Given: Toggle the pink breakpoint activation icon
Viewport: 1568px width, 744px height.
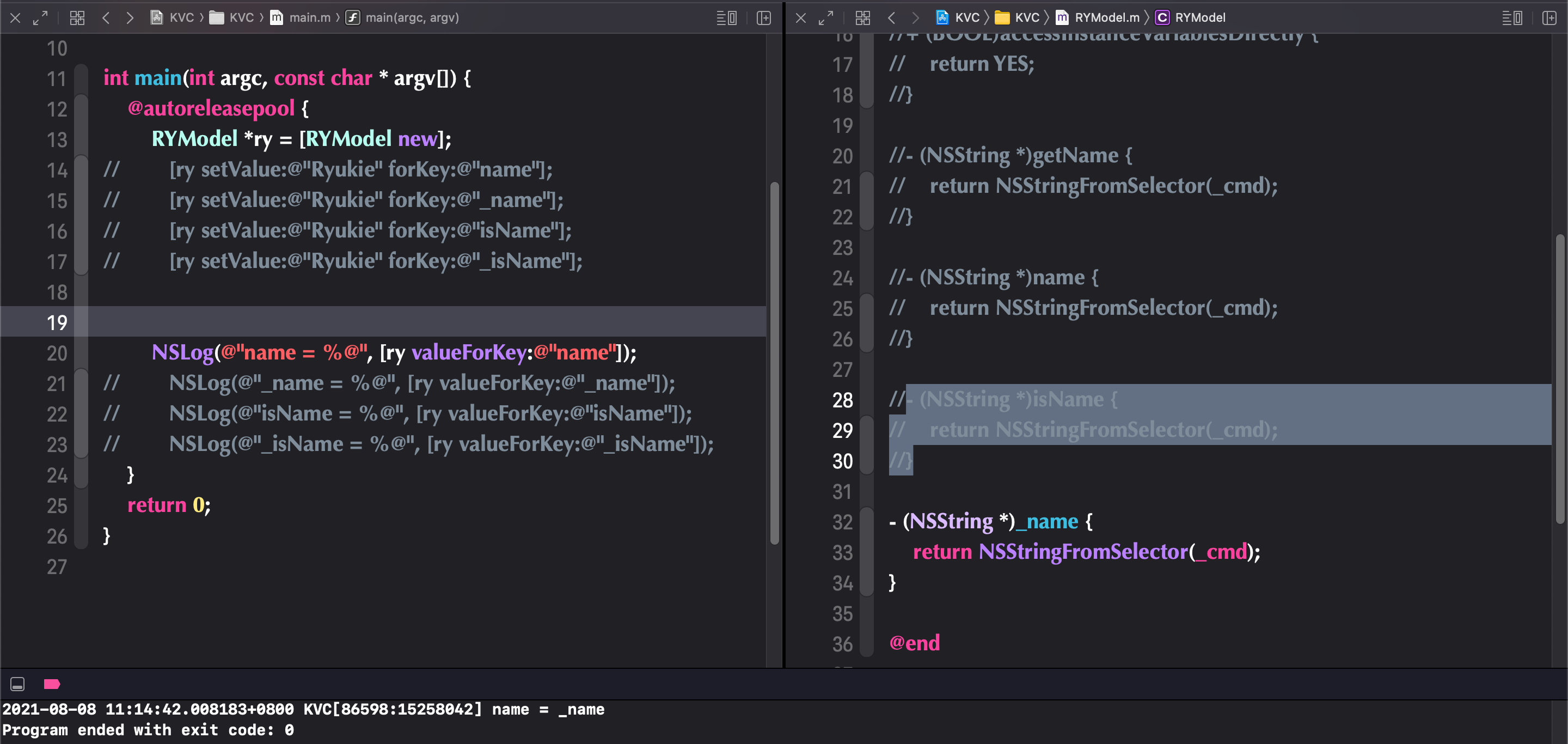Looking at the screenshot, I should click(x=52, y=684).
